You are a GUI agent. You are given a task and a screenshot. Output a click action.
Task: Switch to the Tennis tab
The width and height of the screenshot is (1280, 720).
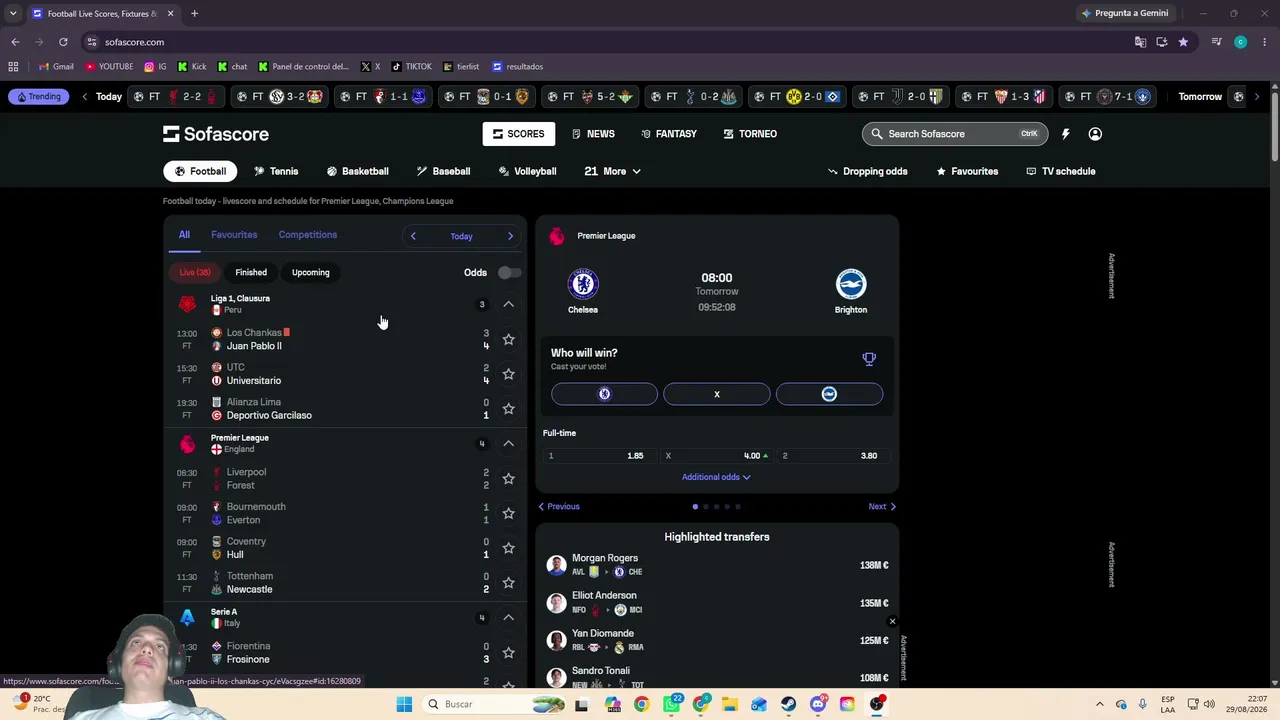[276, 171]
